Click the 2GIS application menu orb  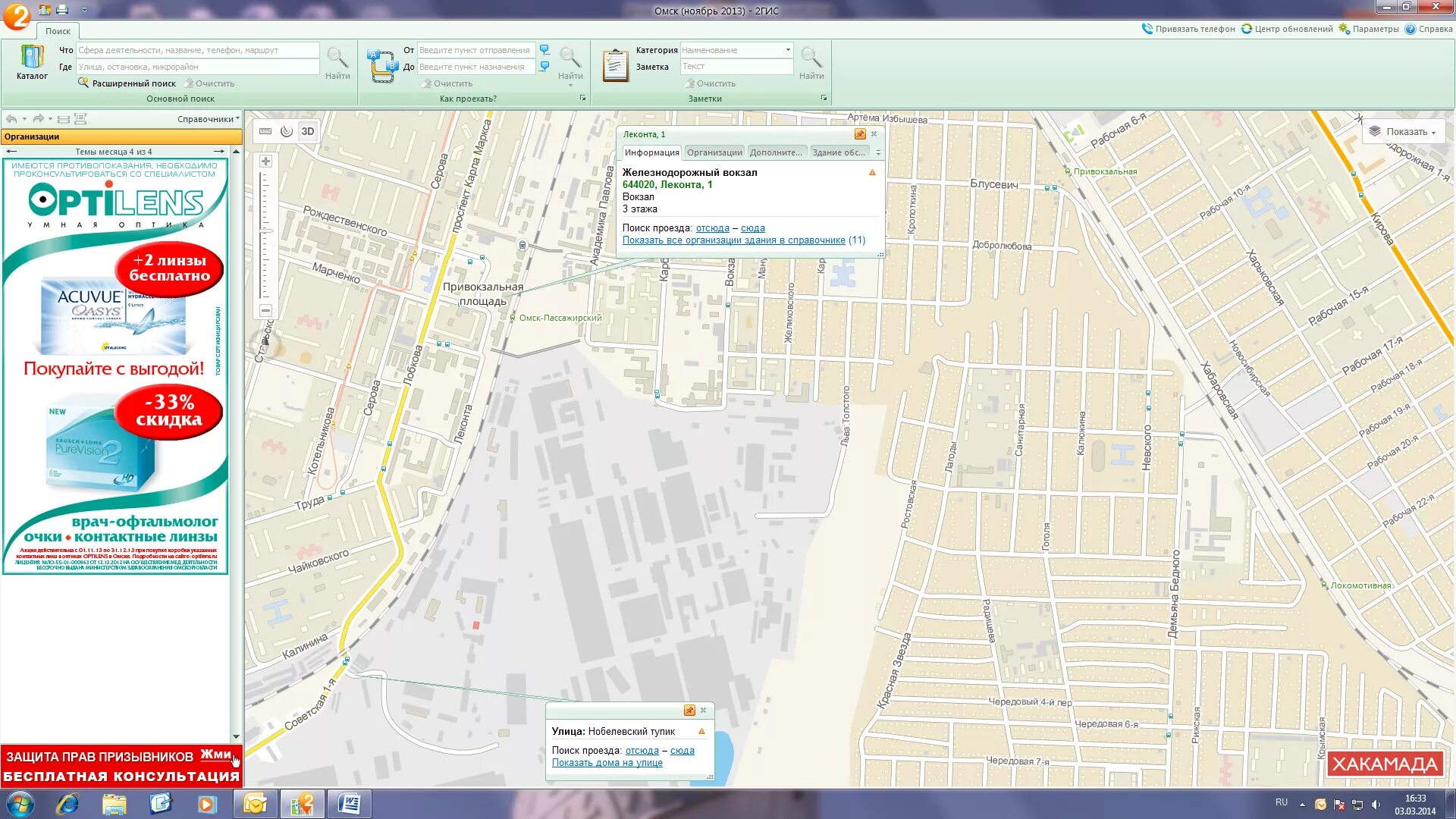(17, 15)
